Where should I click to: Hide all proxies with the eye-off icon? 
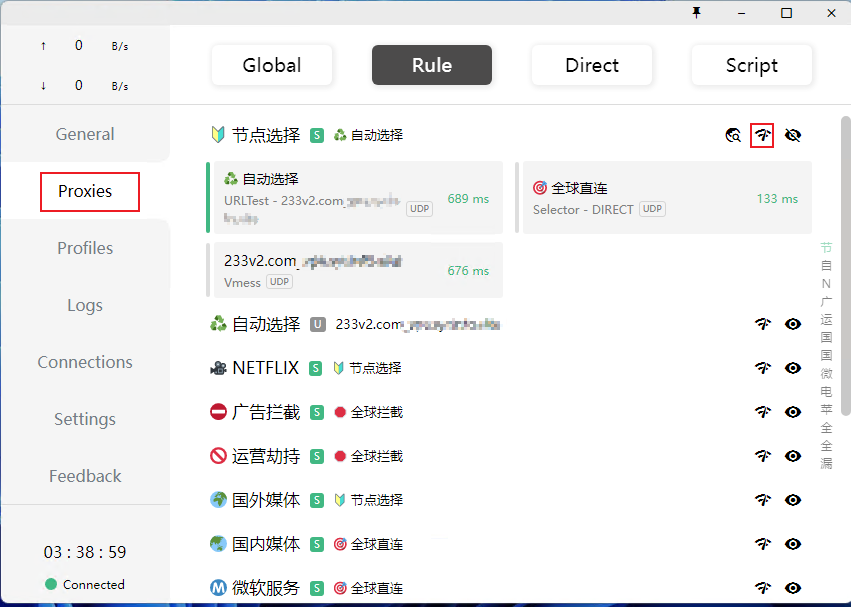pyautogui.click(x=793, y=135)
